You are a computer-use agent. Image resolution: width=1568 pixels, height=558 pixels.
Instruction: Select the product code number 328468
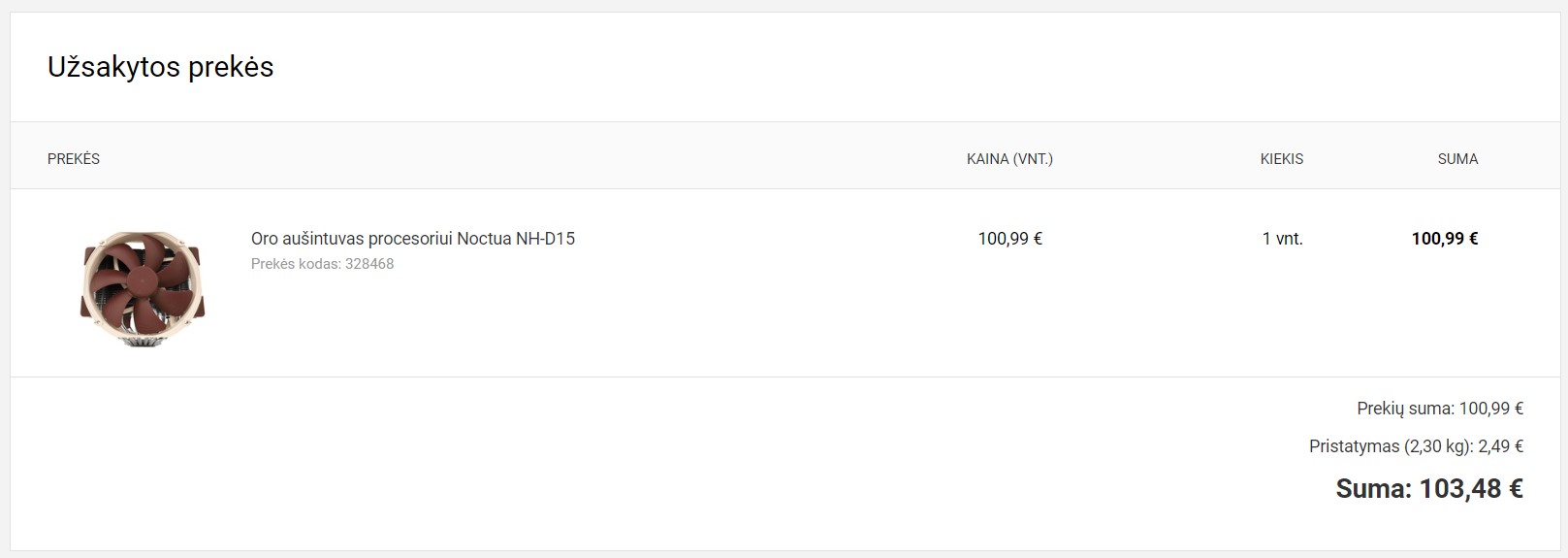pyautogui.click(x=369, y=264)
